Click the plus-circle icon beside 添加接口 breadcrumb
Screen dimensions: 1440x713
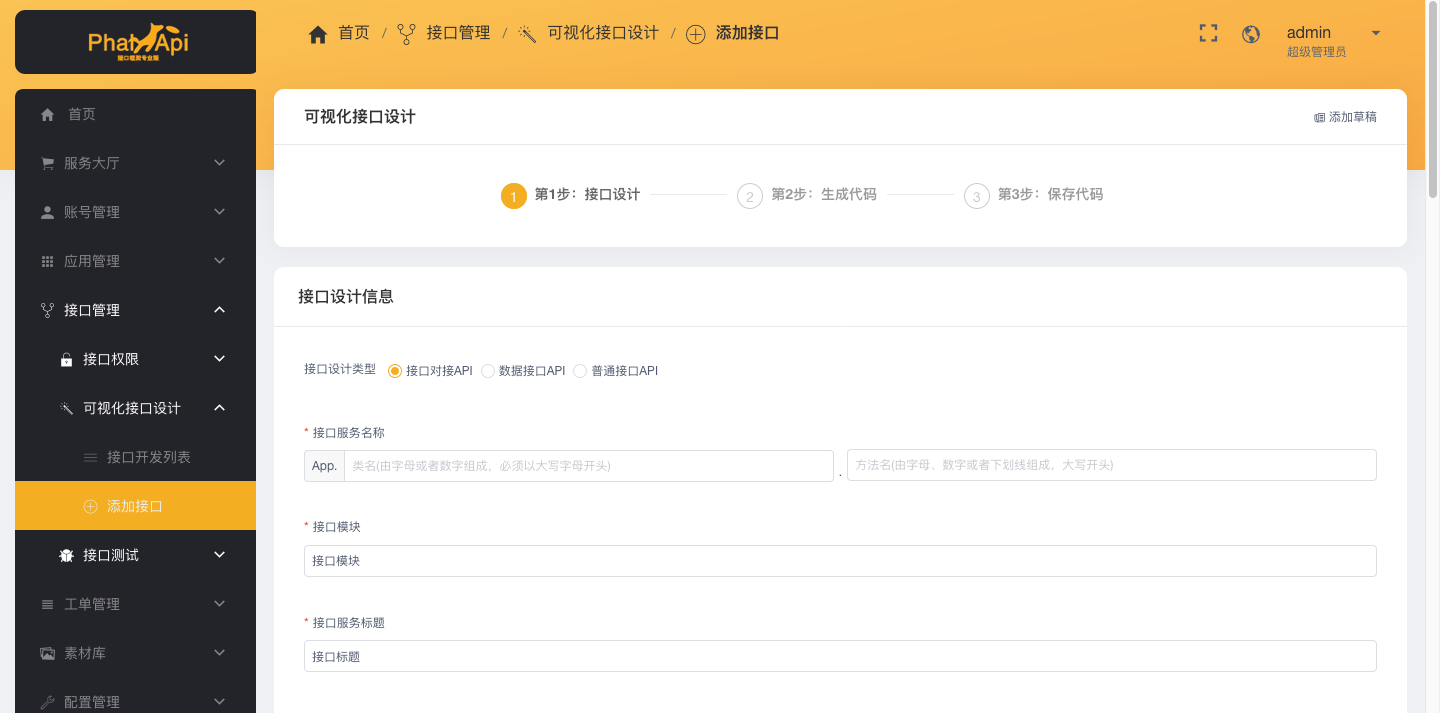coord(696,34)
